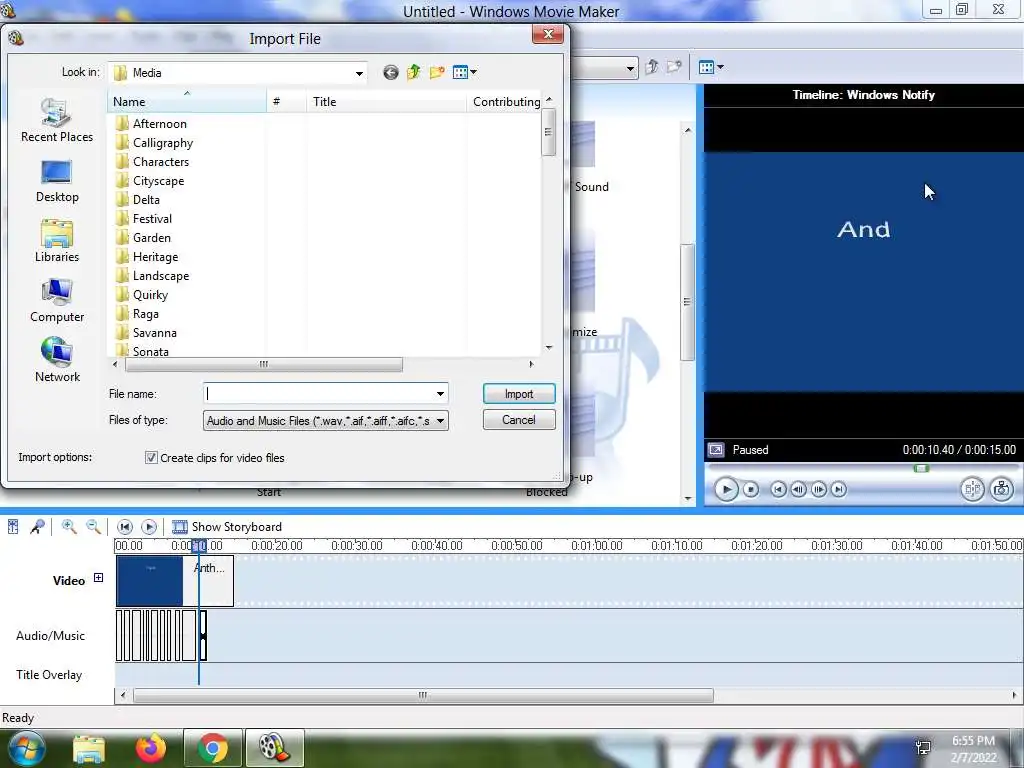Switch to Show Storyboard view
1024x768 pixels.
point(227,527)
